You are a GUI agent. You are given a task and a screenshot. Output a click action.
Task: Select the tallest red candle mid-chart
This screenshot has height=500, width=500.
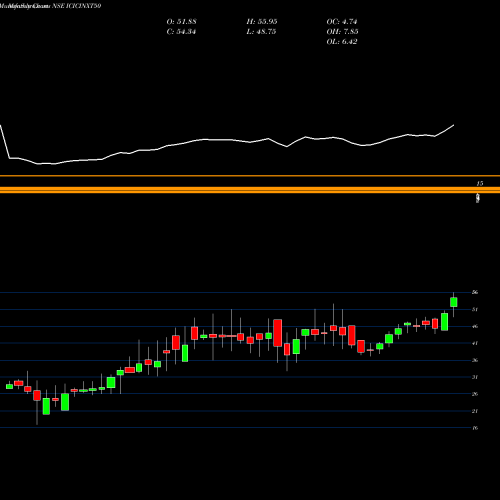tap(278, 333)
